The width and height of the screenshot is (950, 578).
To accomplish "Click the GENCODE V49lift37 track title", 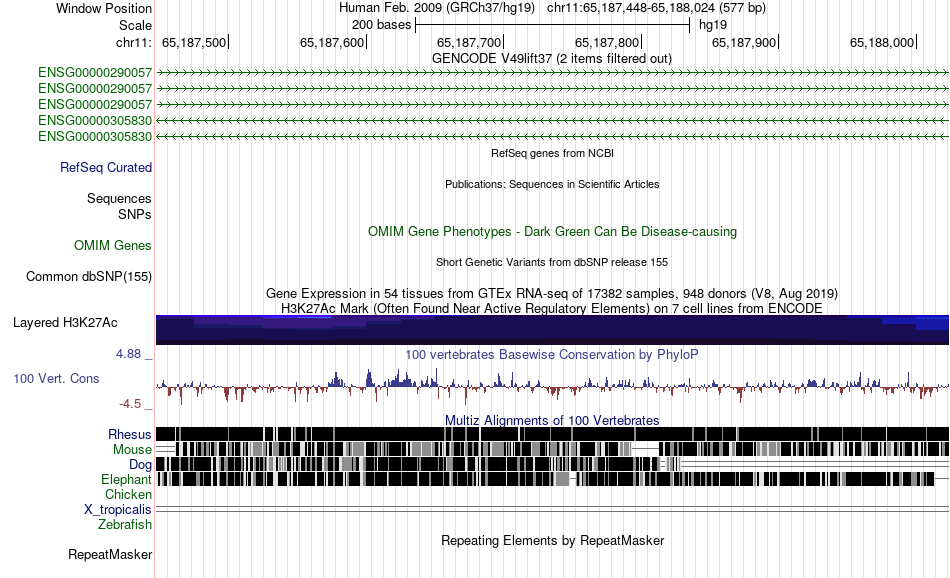I will (x=551, y=59).
